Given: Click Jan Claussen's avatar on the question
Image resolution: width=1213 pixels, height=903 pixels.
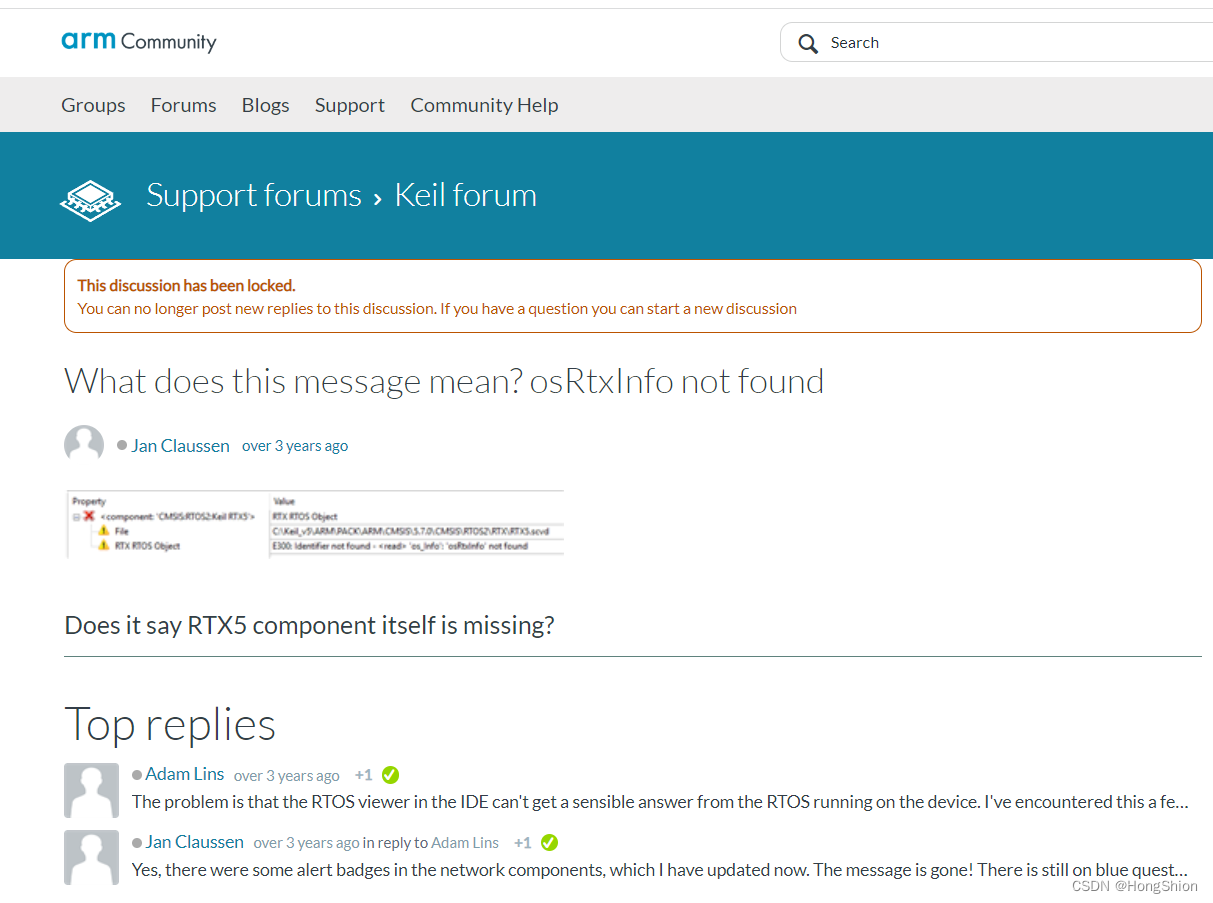Looking at the screenshot, I should click(x=84, y=445).
